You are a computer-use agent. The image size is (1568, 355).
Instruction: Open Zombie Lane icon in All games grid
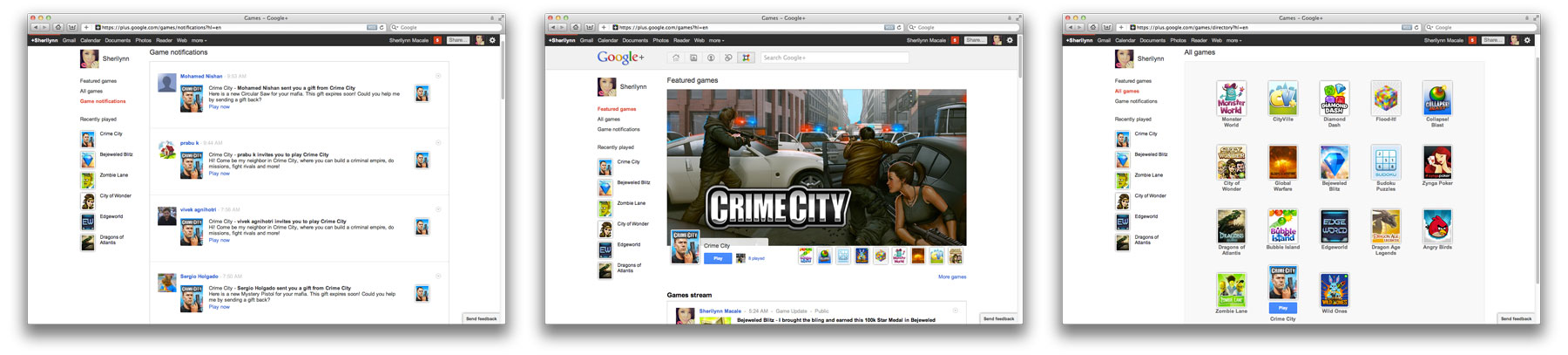(x=1231, y=290)
